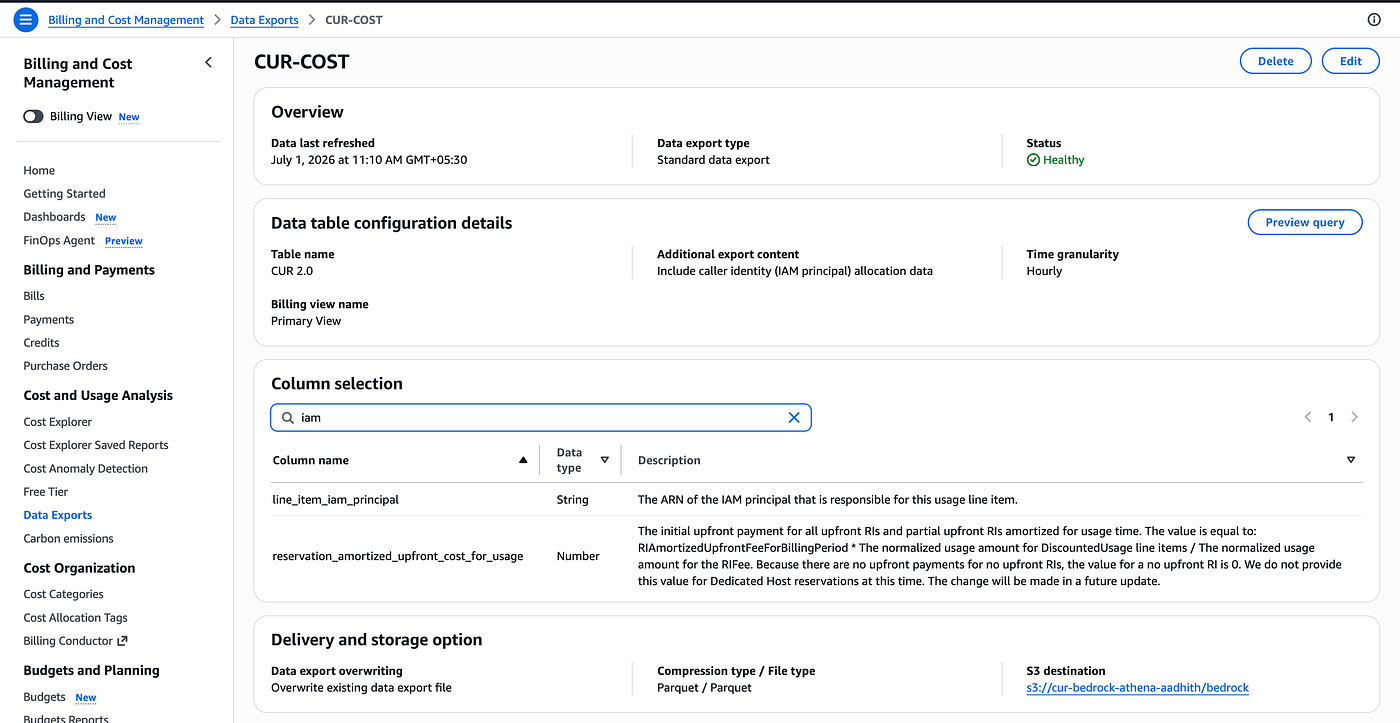
Task: Click the Delete button
Action: pos(1275,61)
